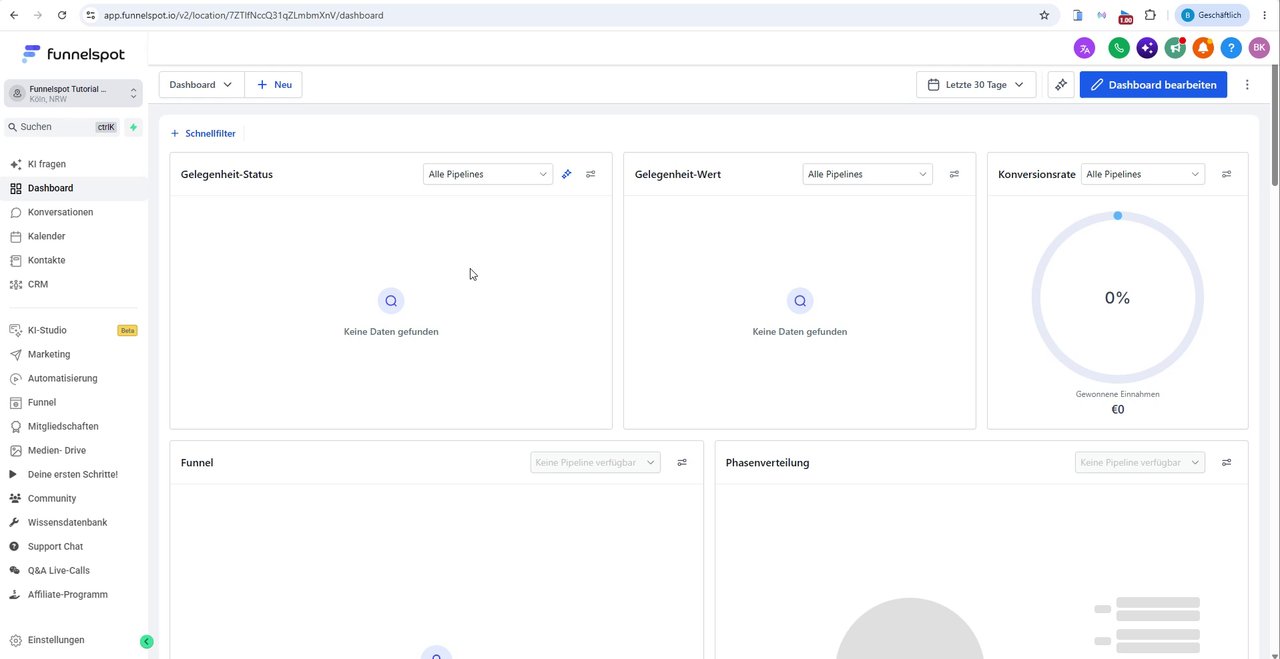The height and width of the screenshot is (659, 1280).
Task: Click the purple language translate icon
Action: pos(1084,48)
